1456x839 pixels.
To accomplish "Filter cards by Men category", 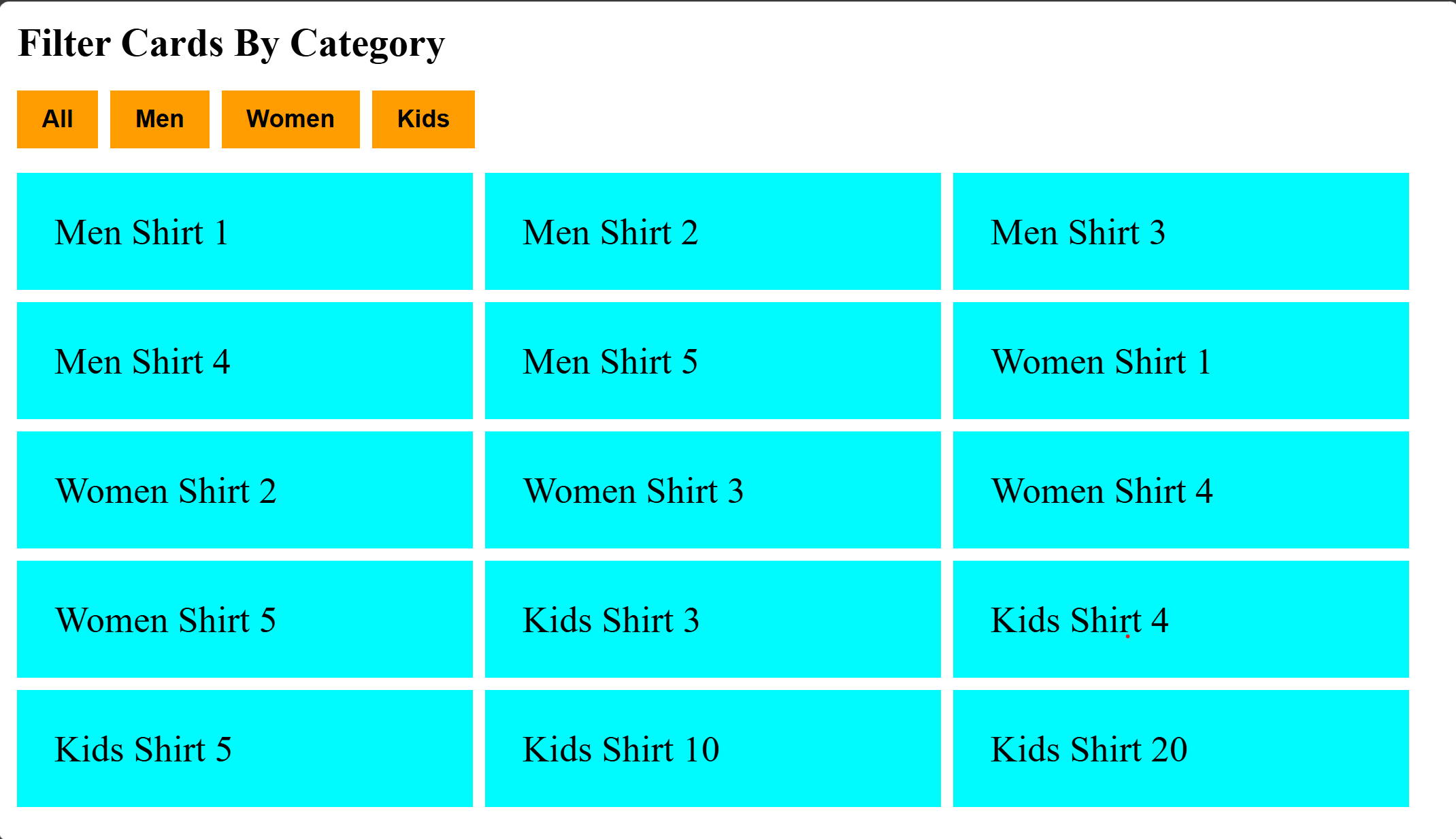I will [x=159, y=119].
